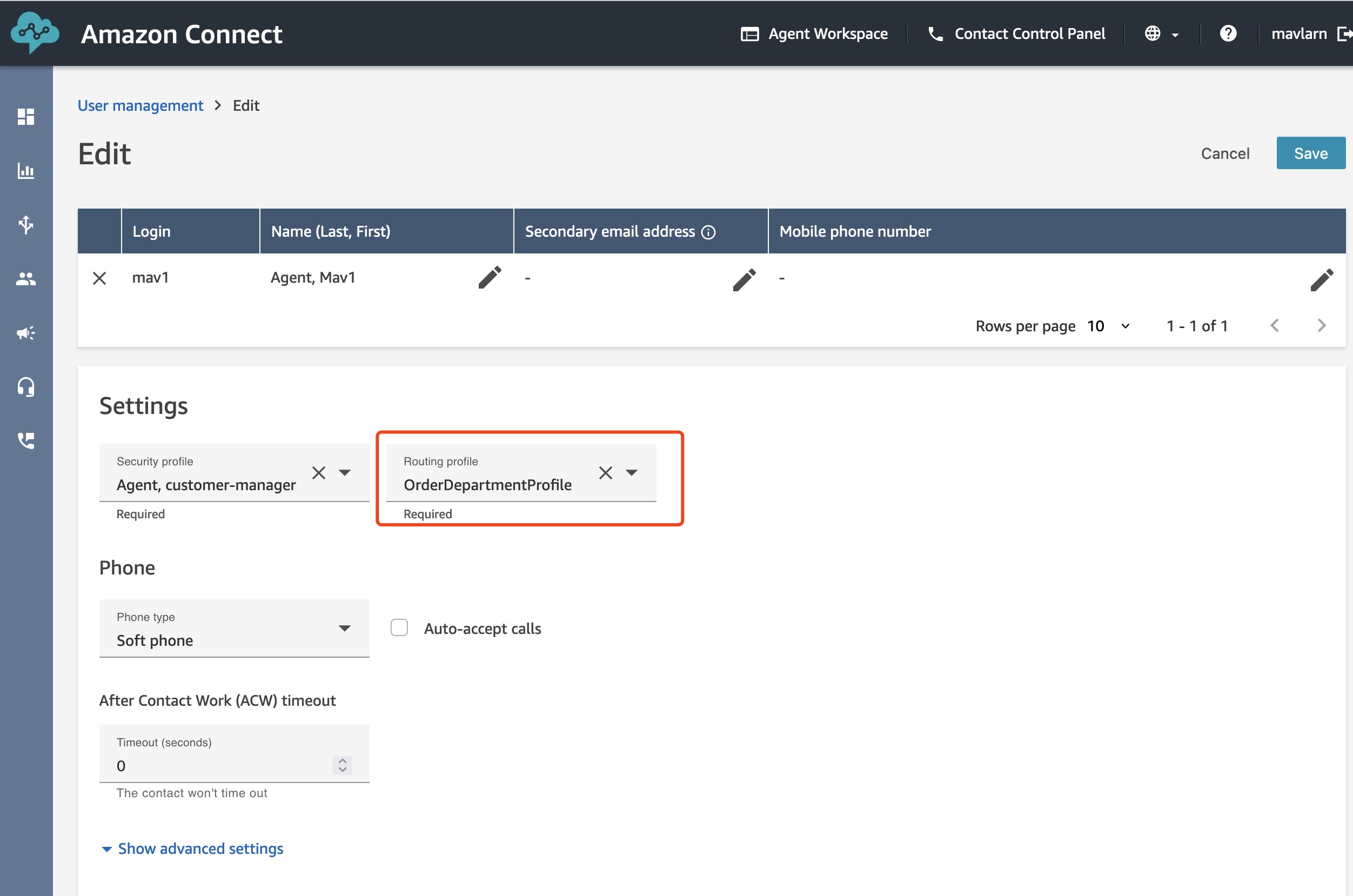Open the language globe dropdown
Image resolution: width=1353 pixels, height=896 pixels.
1162,34
